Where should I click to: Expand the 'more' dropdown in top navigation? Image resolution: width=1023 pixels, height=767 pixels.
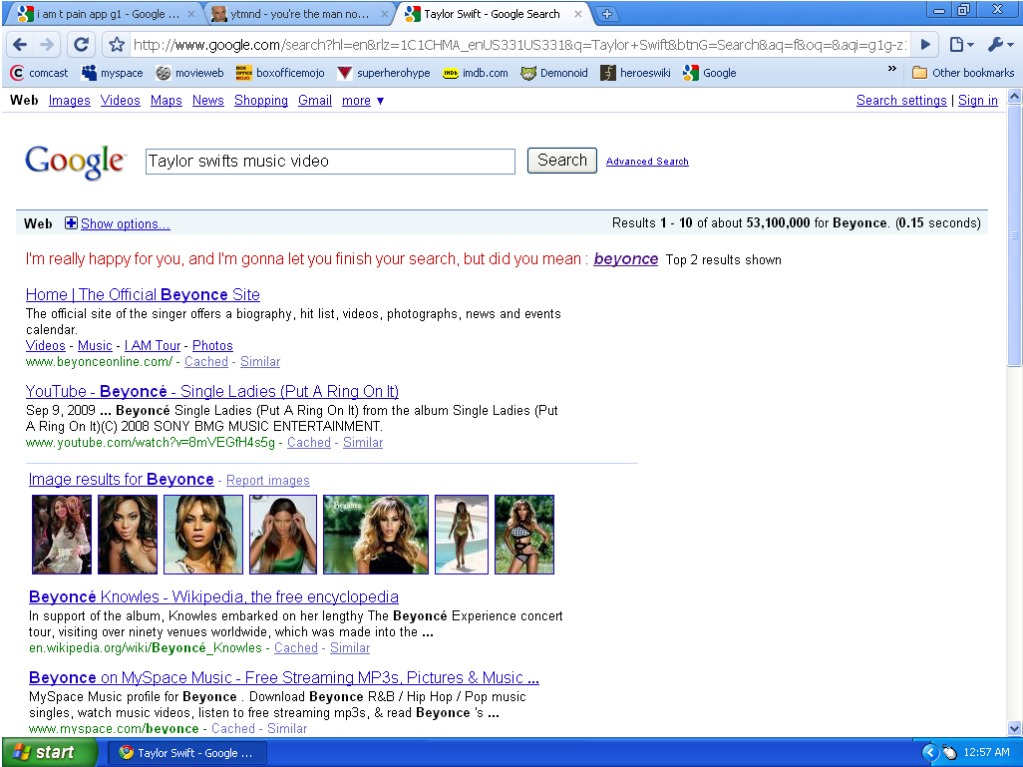point(363,100)
